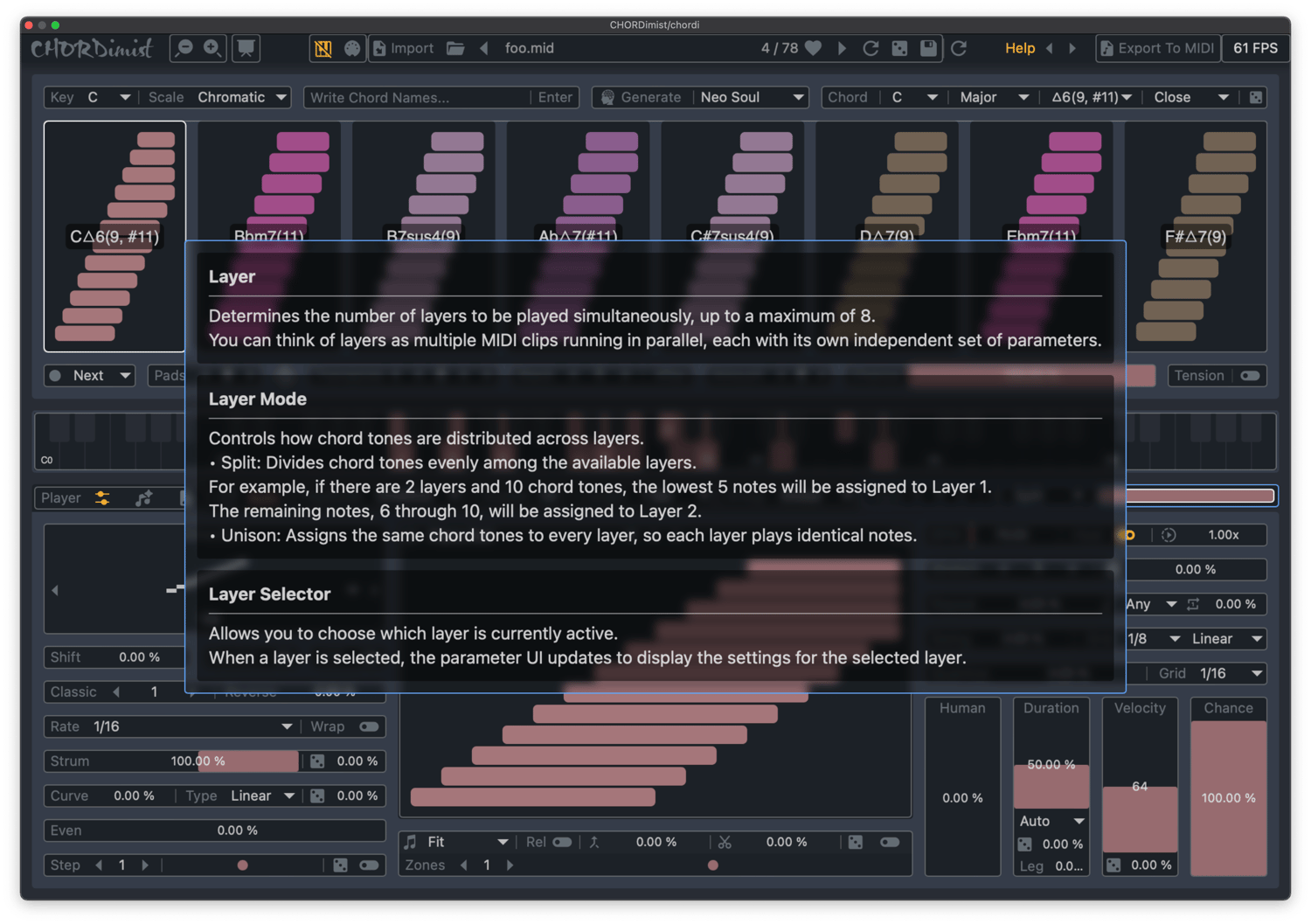Click the refresh icon left of Help
The width and height of the screenshot is (1311, 924).
pos(959,48)
